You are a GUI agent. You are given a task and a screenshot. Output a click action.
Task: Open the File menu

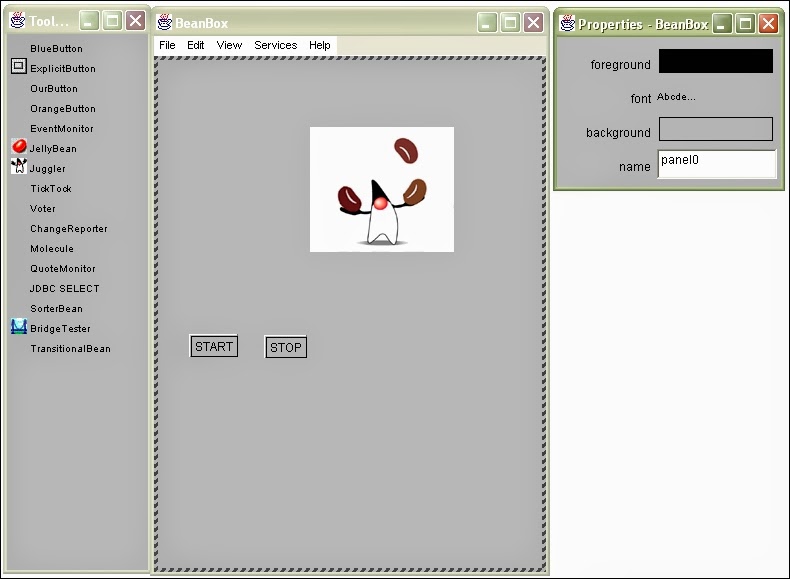click(x=167, y=45)
